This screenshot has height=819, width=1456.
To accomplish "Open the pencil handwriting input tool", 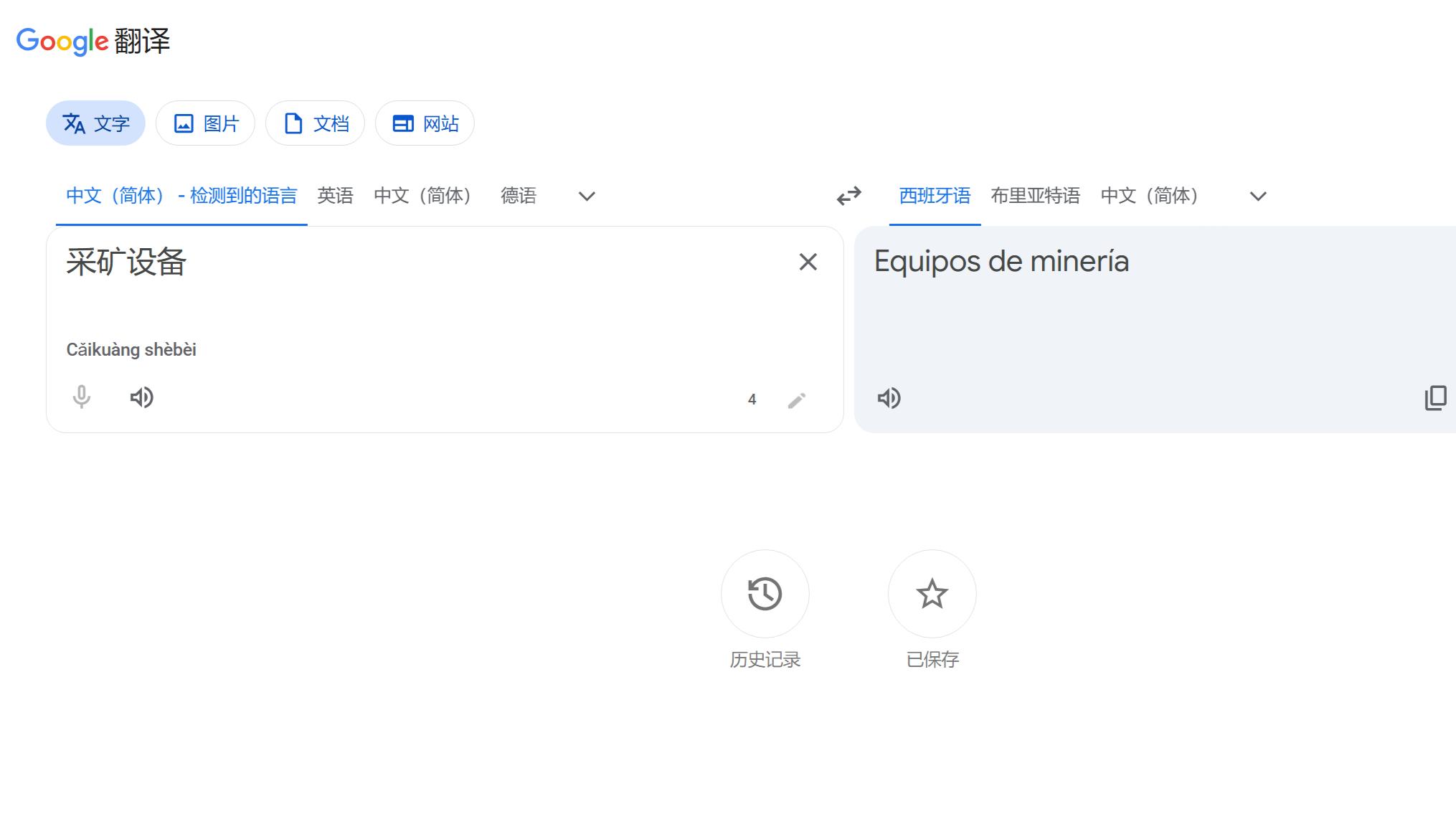I will coord(797,400).
